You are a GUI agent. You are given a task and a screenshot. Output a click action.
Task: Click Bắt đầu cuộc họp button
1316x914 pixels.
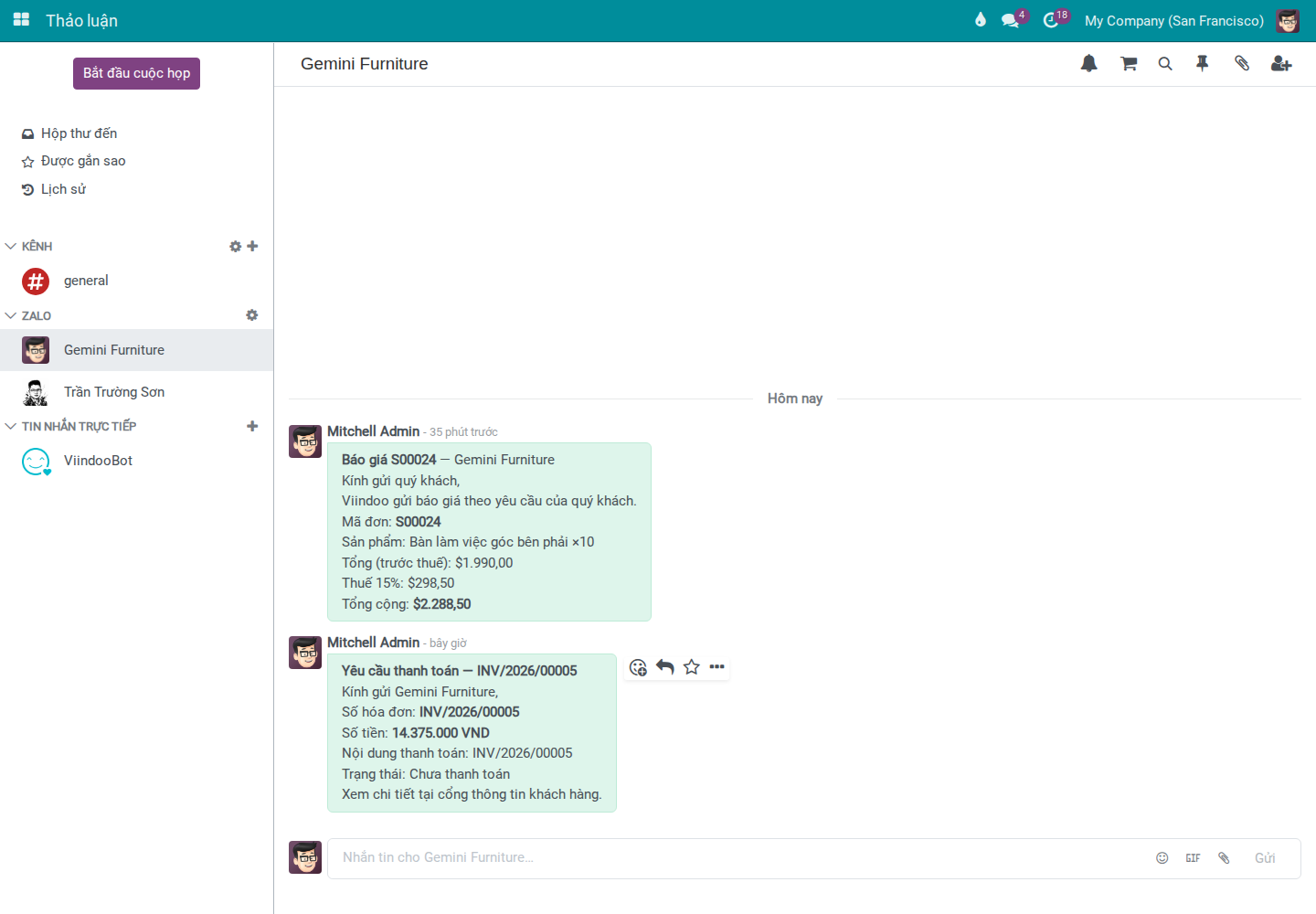(x=136, y=73)
